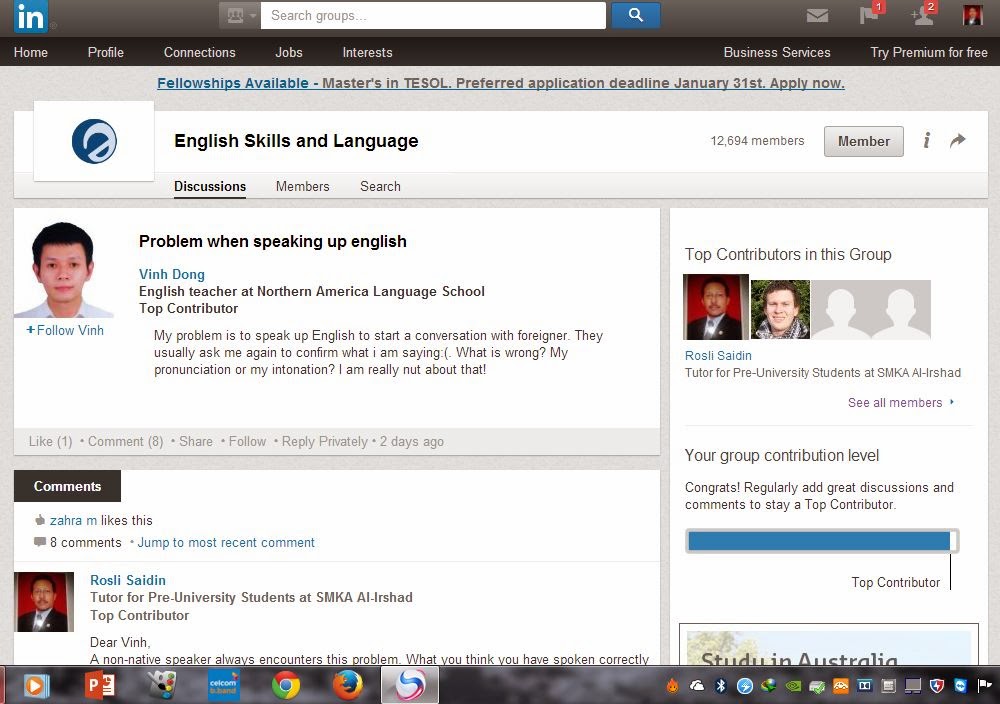The width and height of the screenshot is (1000, 704).
Task: Switch to the Discussions tab
Action: point(210,186)
